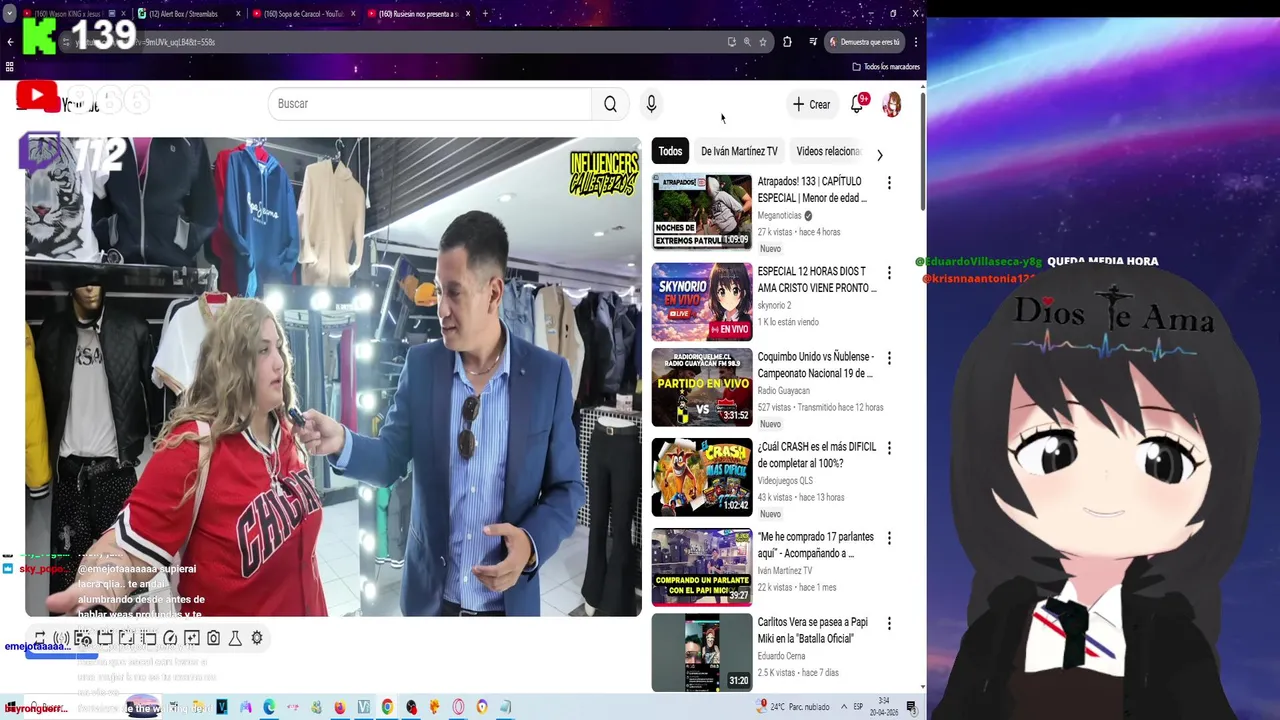
Task: Close the Sopa de Caracol tab
Action: tap(353, 14)
